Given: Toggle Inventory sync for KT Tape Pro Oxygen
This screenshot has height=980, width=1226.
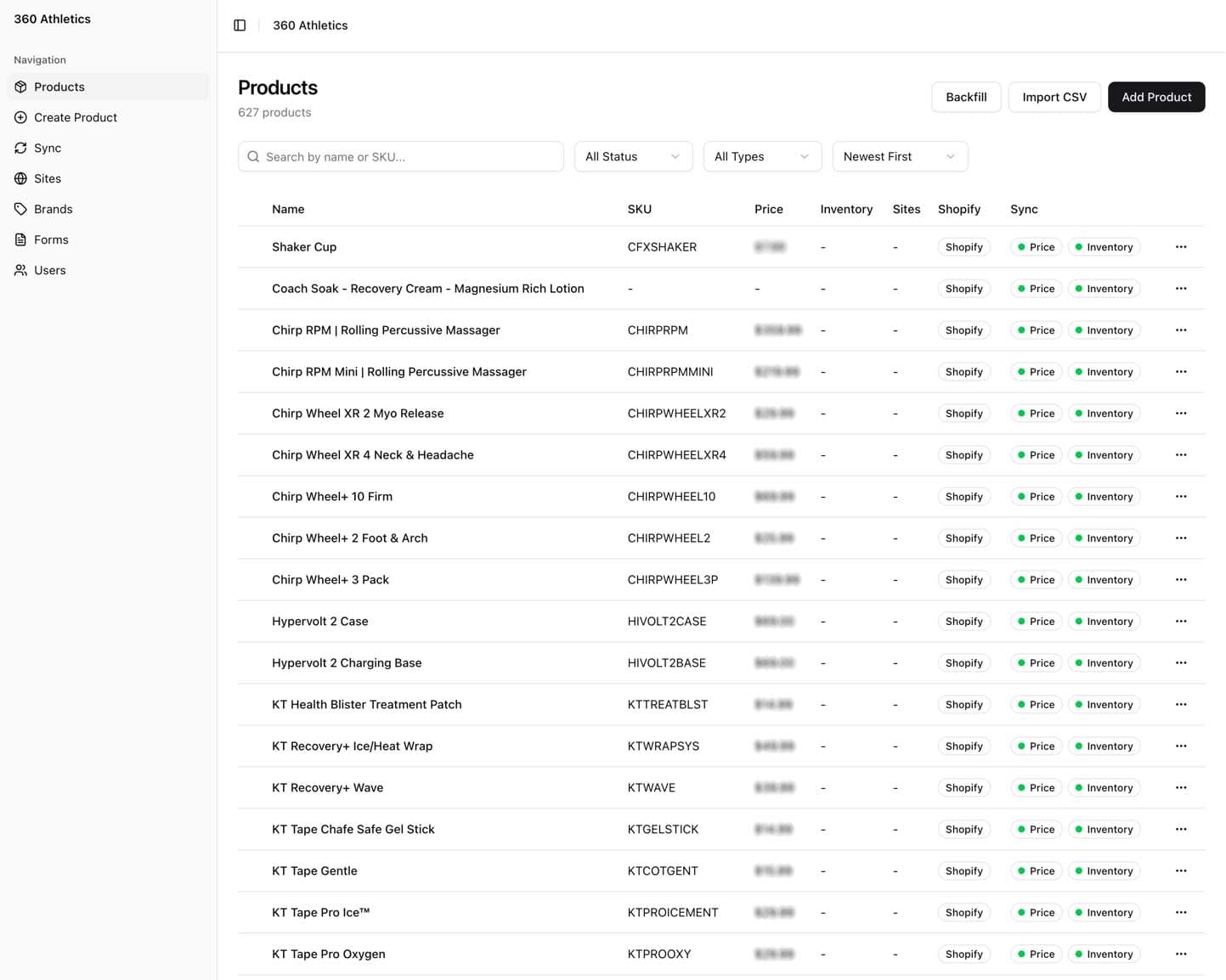Looking at the screenshot, I should tap(1104, 955).
